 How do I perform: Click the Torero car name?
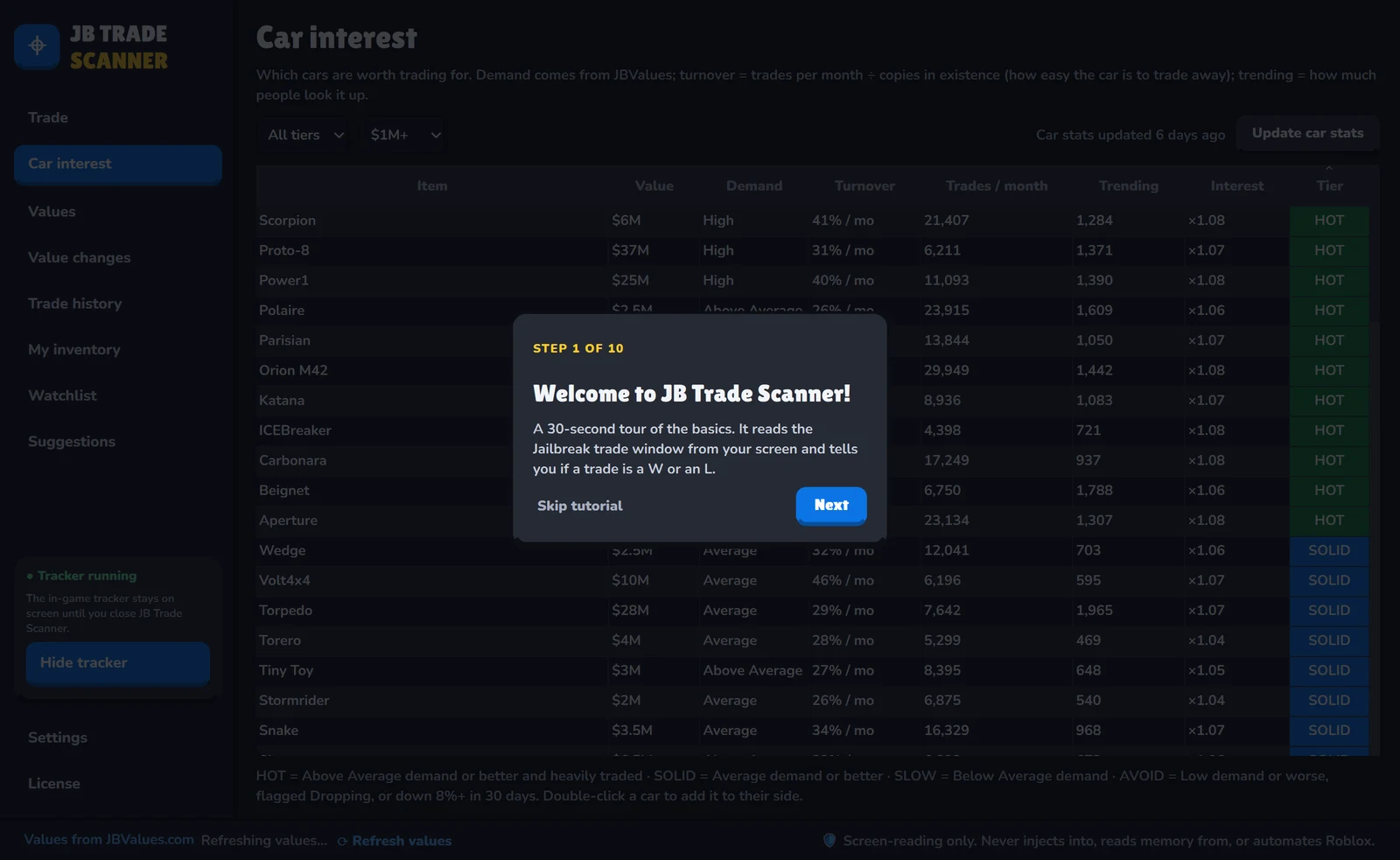coord(280,640)
